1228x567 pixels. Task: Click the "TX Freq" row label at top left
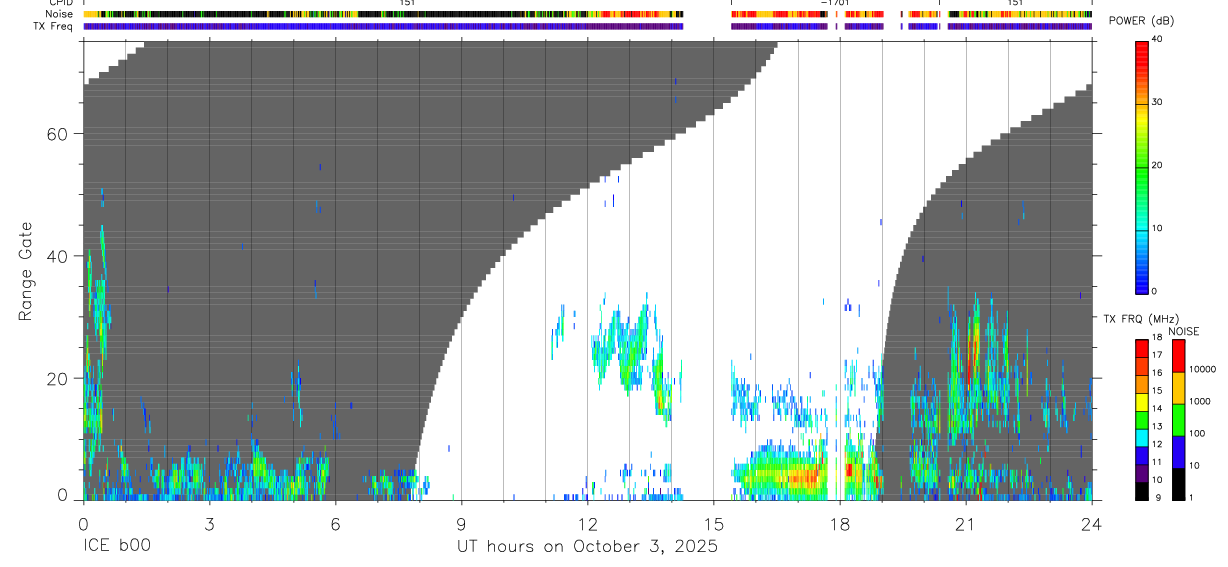tap(54, 26)
